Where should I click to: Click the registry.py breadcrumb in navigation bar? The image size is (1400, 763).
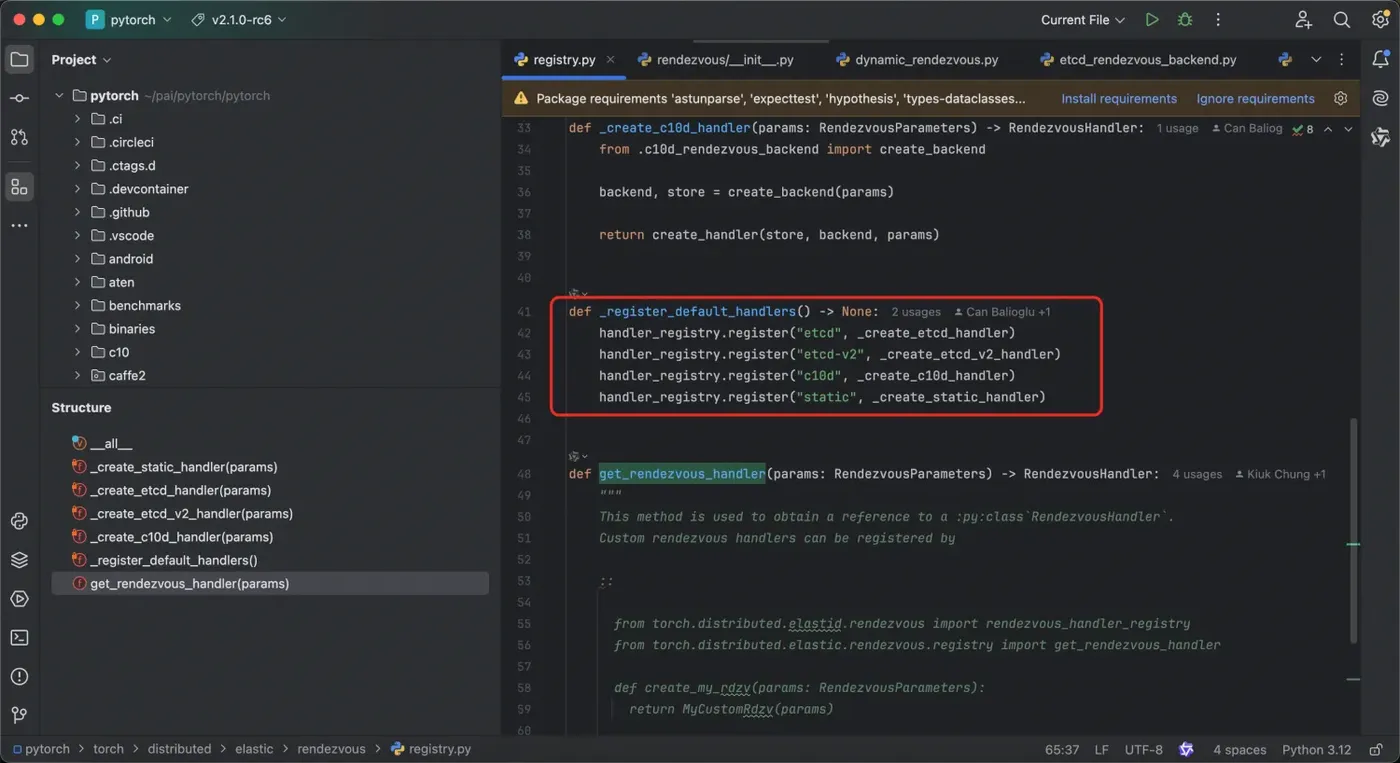point(430,749)
